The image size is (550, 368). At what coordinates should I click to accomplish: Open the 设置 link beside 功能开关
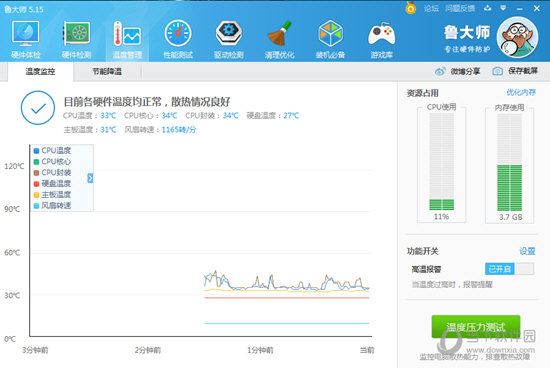click(527, 251)
